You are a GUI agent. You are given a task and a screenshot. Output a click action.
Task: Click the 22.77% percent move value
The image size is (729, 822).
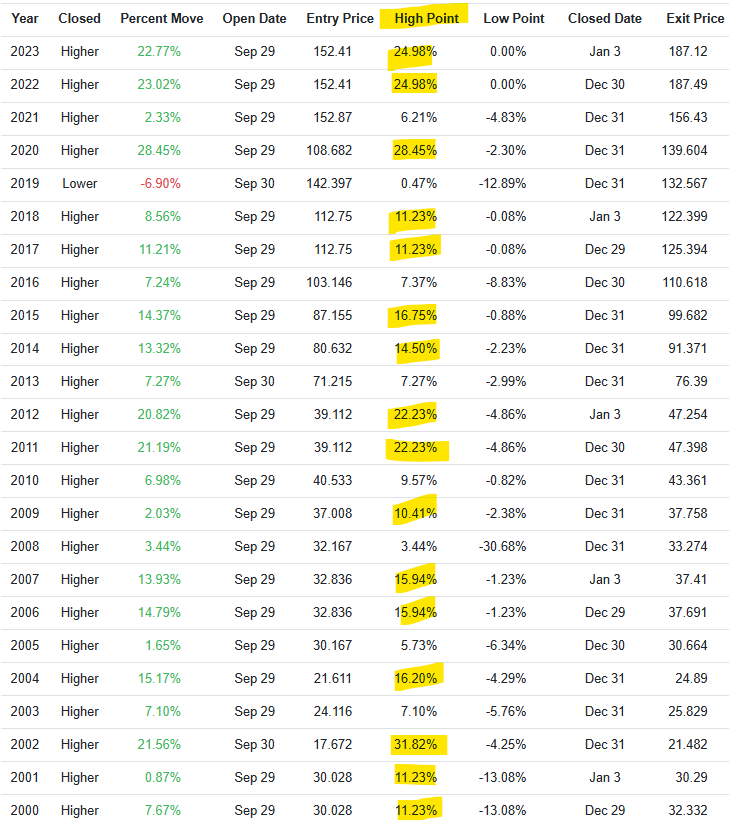pos(159,51)
